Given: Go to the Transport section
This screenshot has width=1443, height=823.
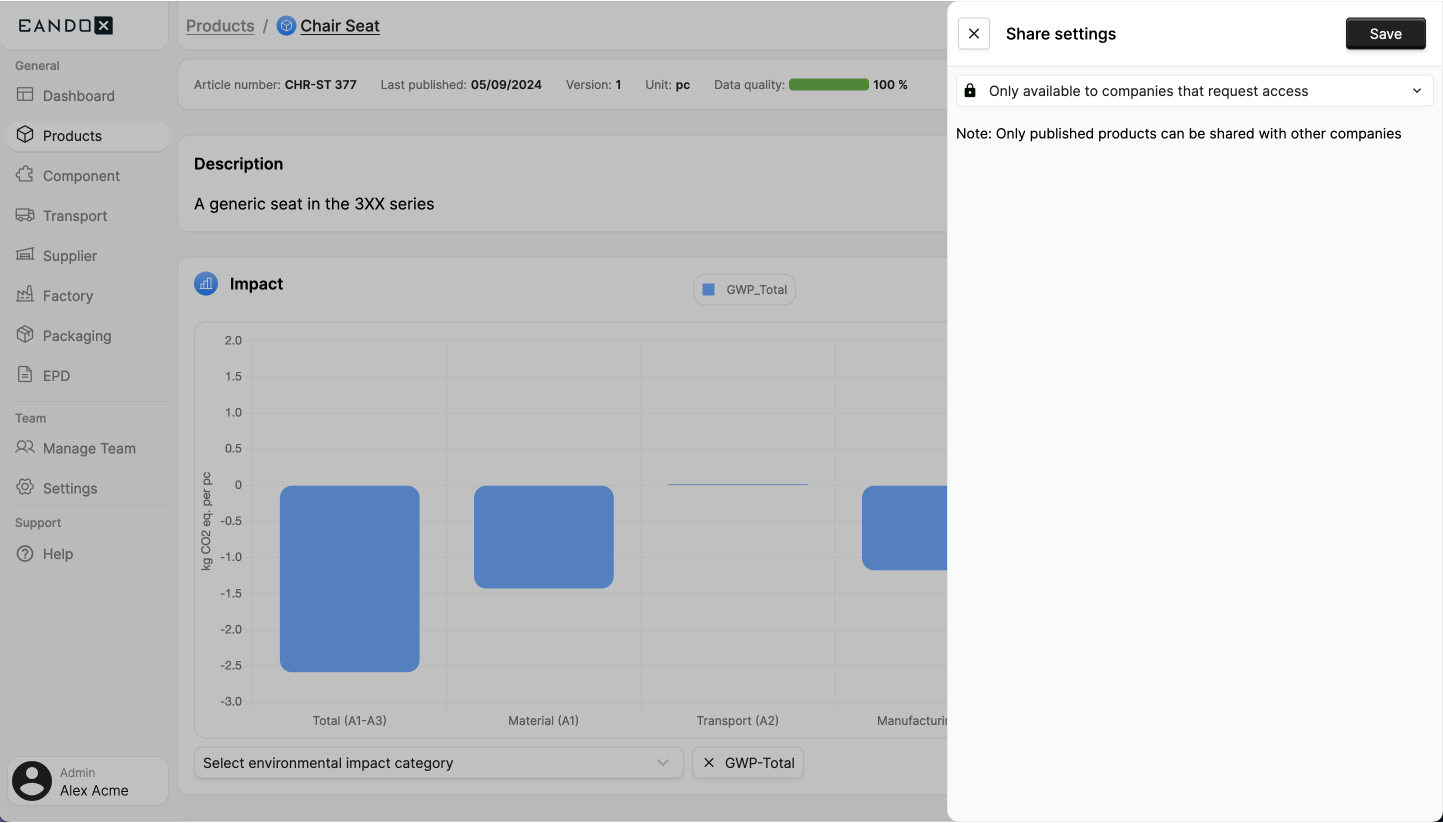Looking at the screenshot, I should [x=75, y=215].
